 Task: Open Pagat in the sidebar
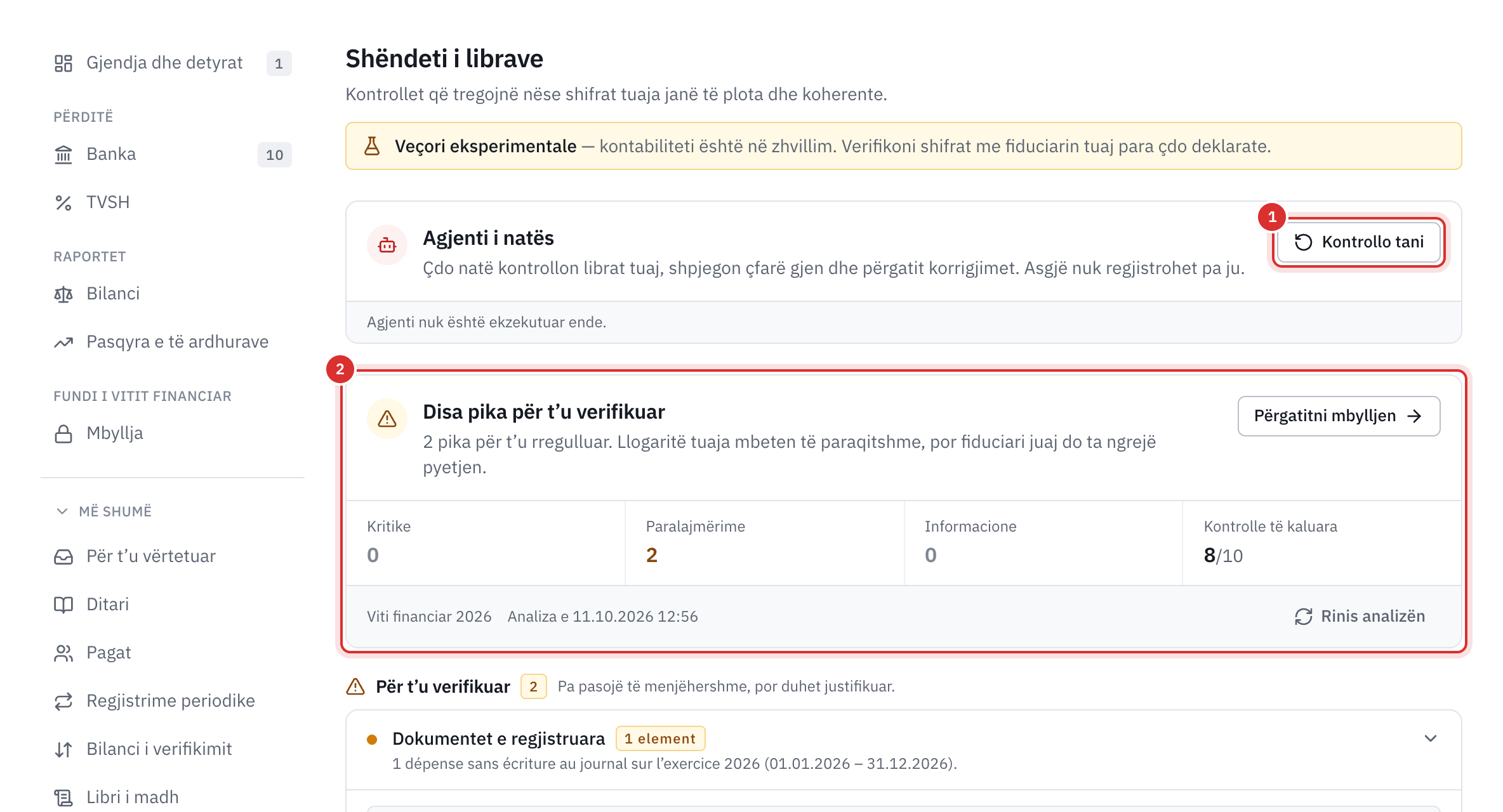coord(173,653)
